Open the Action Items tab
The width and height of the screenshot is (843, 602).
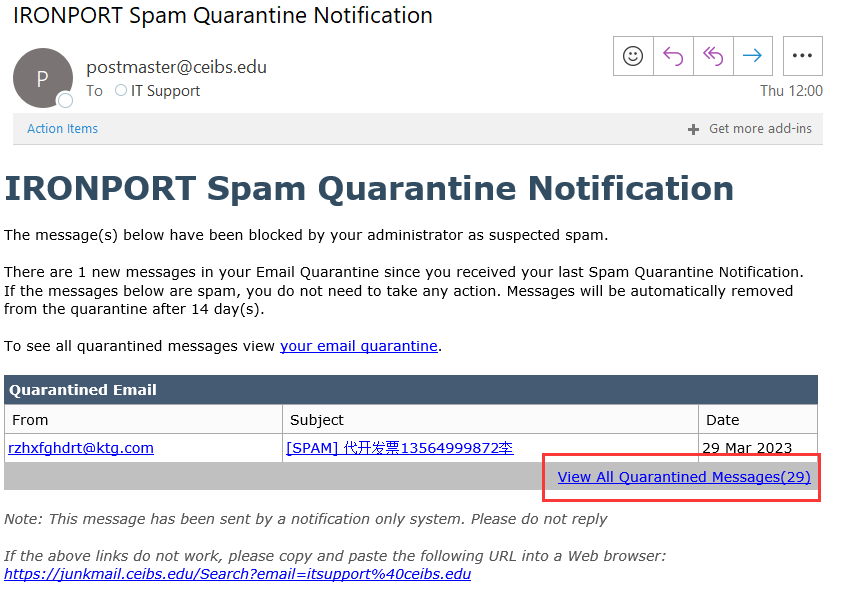pos(62,129)
